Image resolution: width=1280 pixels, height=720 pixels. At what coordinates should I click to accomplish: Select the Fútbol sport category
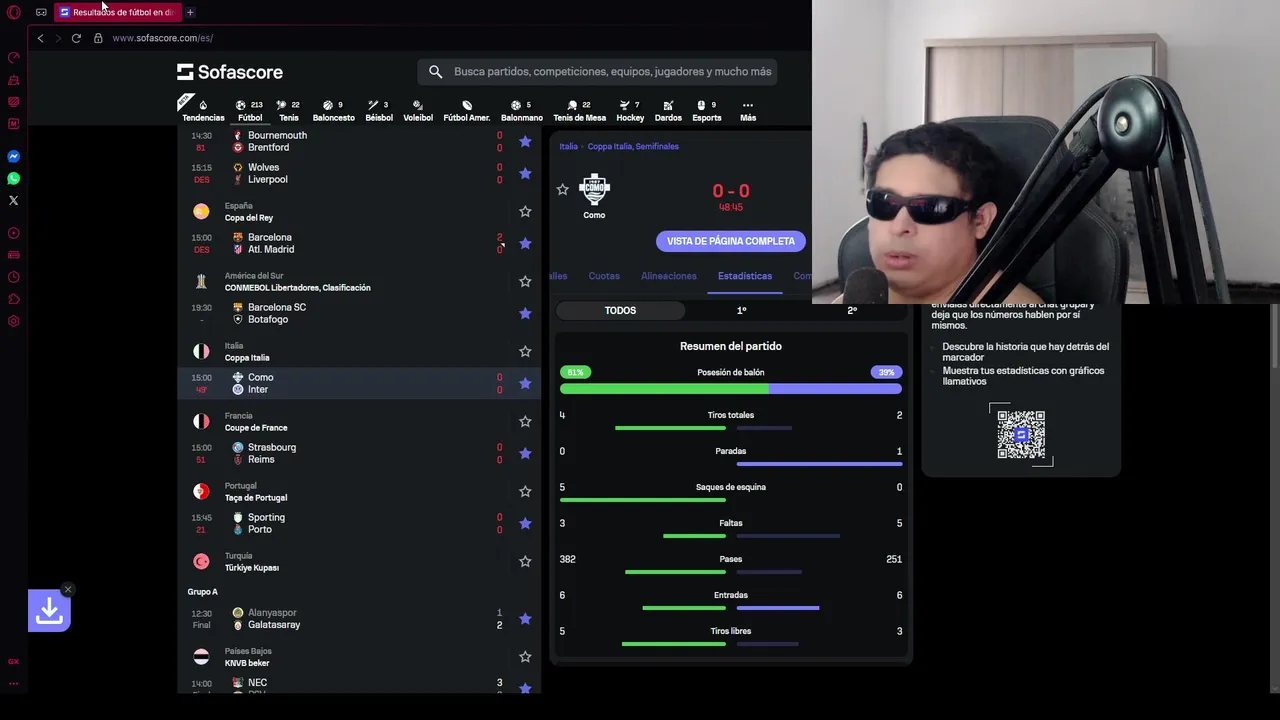pos(250,110)
